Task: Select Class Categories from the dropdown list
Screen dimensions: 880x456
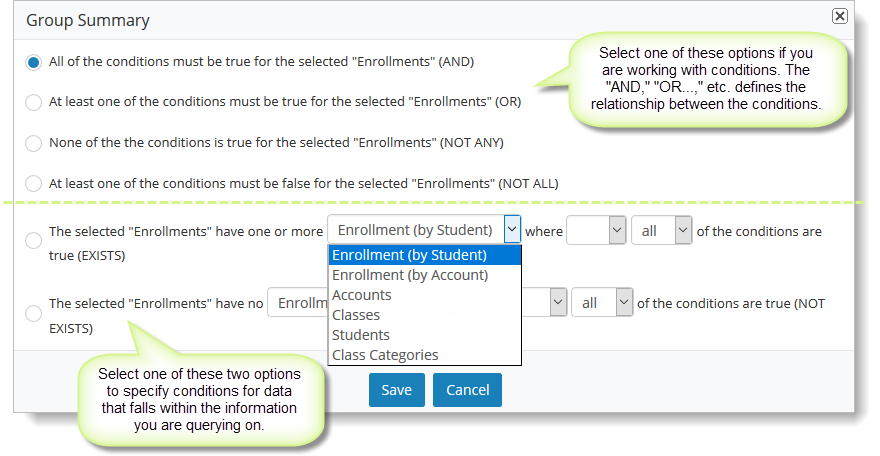Action: (x=425, y=355)
